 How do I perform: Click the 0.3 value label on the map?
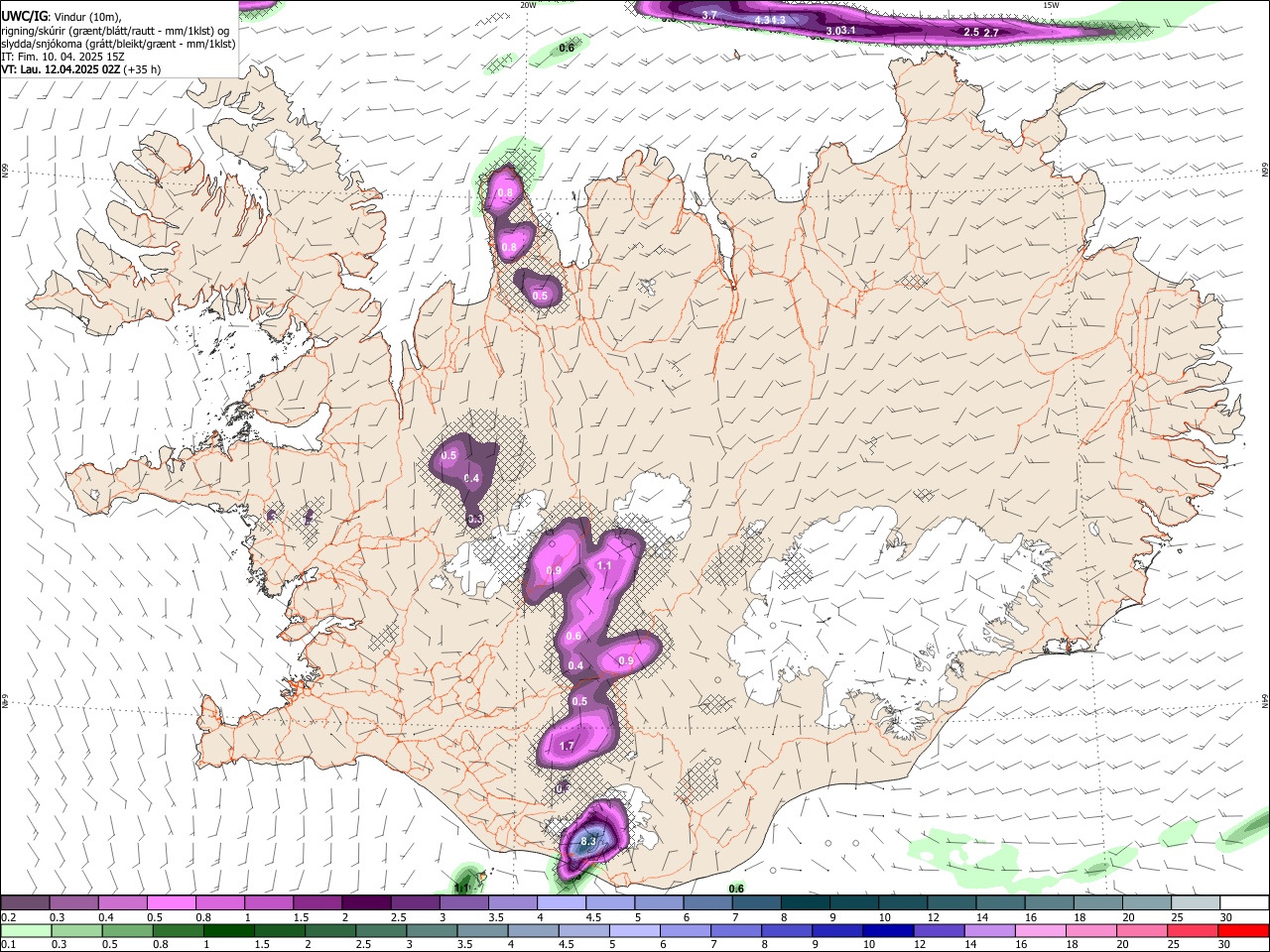click(x=474, y=519)
